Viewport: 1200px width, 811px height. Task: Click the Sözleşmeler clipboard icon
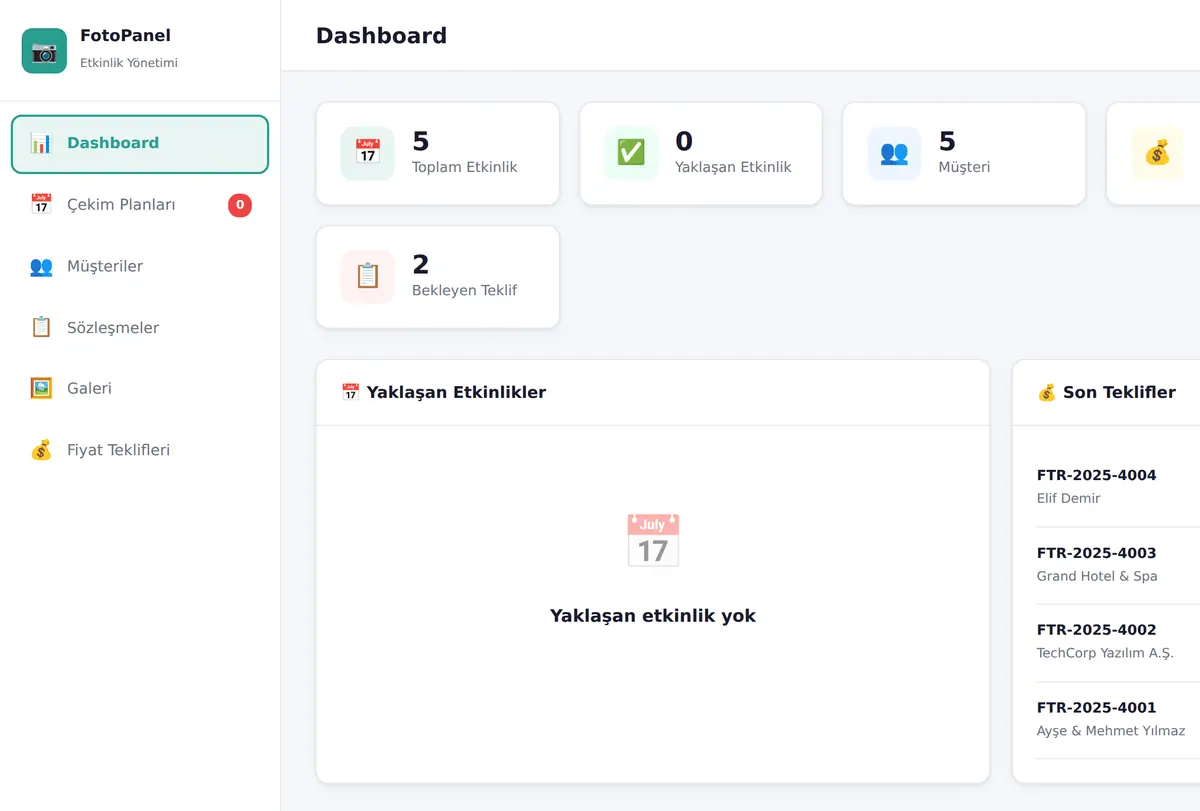point(41,328)
